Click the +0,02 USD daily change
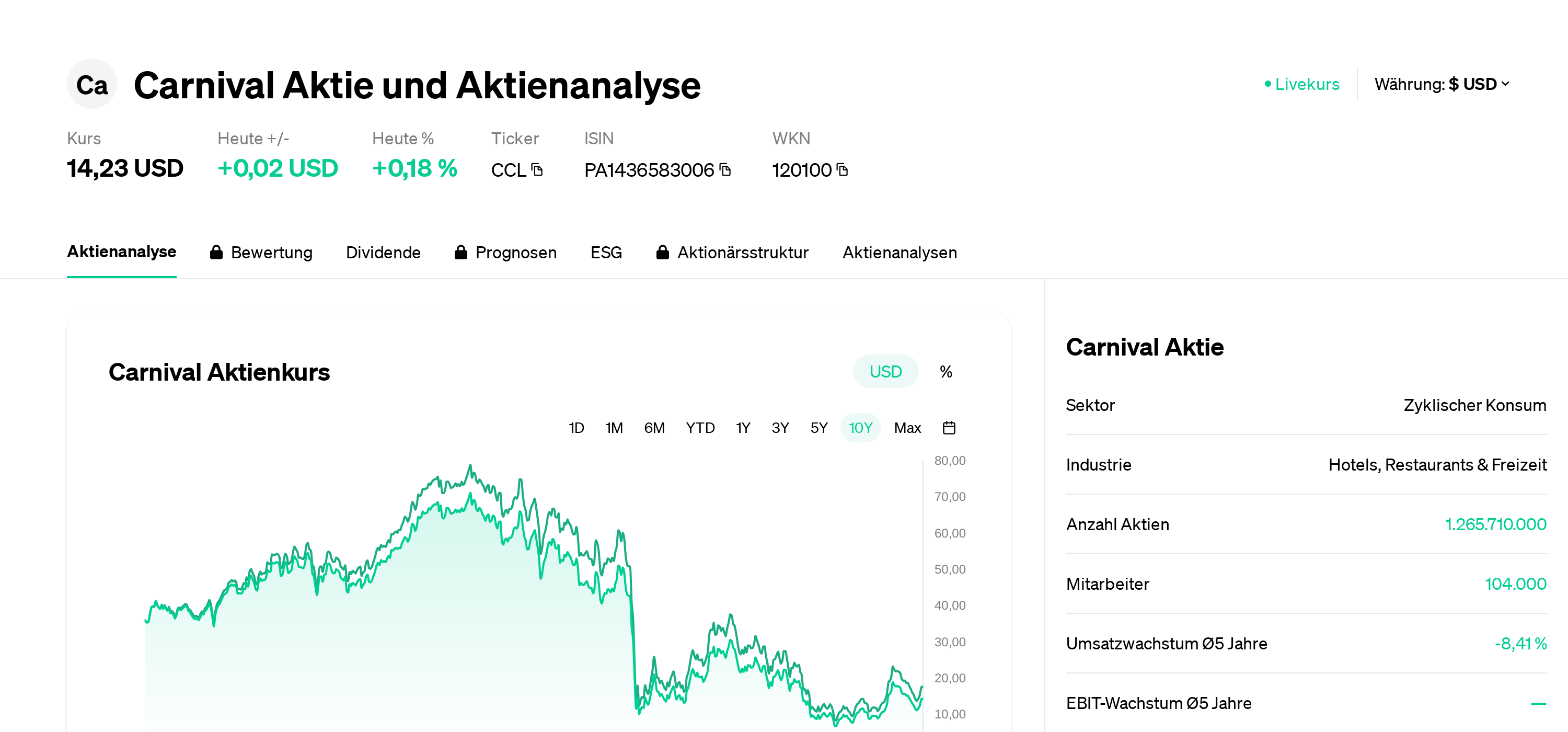This screenshot has width=1568, height=732. (278, 168)
